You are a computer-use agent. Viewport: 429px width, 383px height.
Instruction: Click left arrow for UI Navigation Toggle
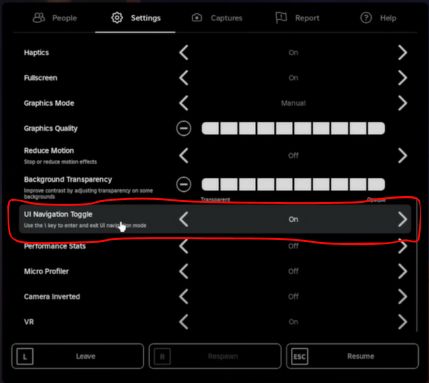point(184,219)
